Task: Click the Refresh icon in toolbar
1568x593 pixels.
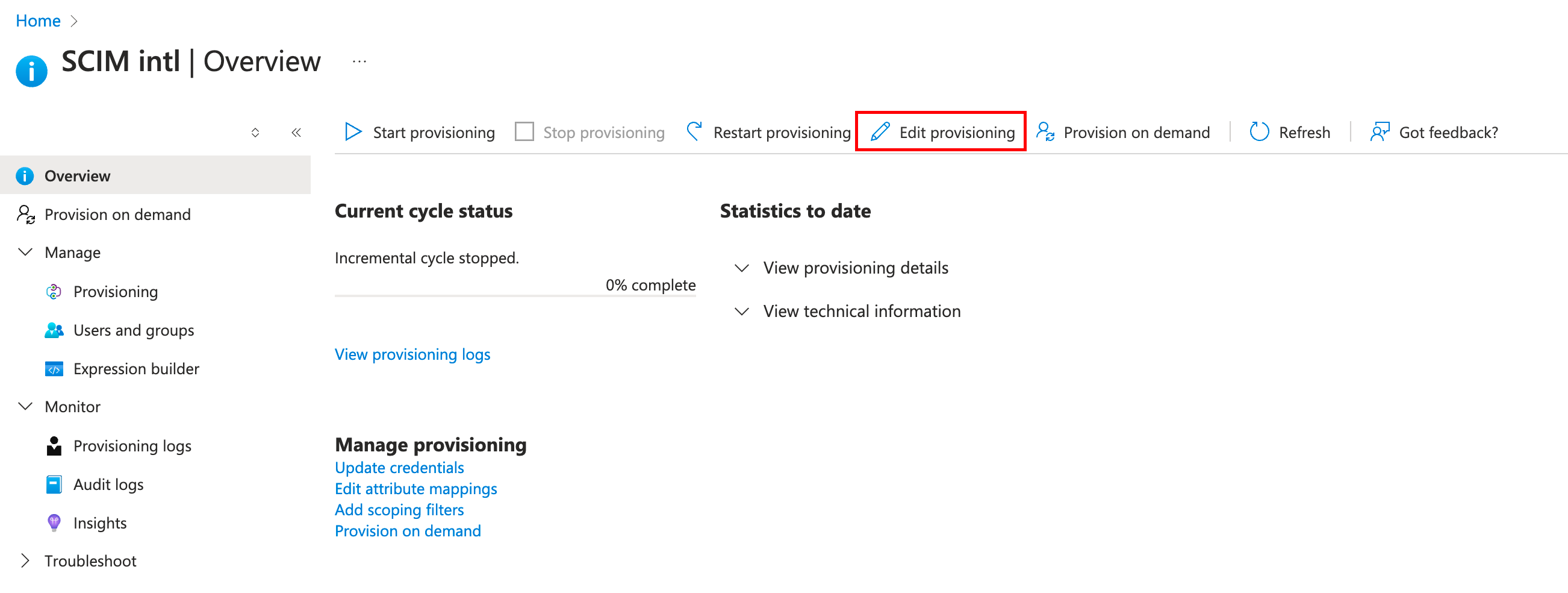Action: (x=1258, y=131)
